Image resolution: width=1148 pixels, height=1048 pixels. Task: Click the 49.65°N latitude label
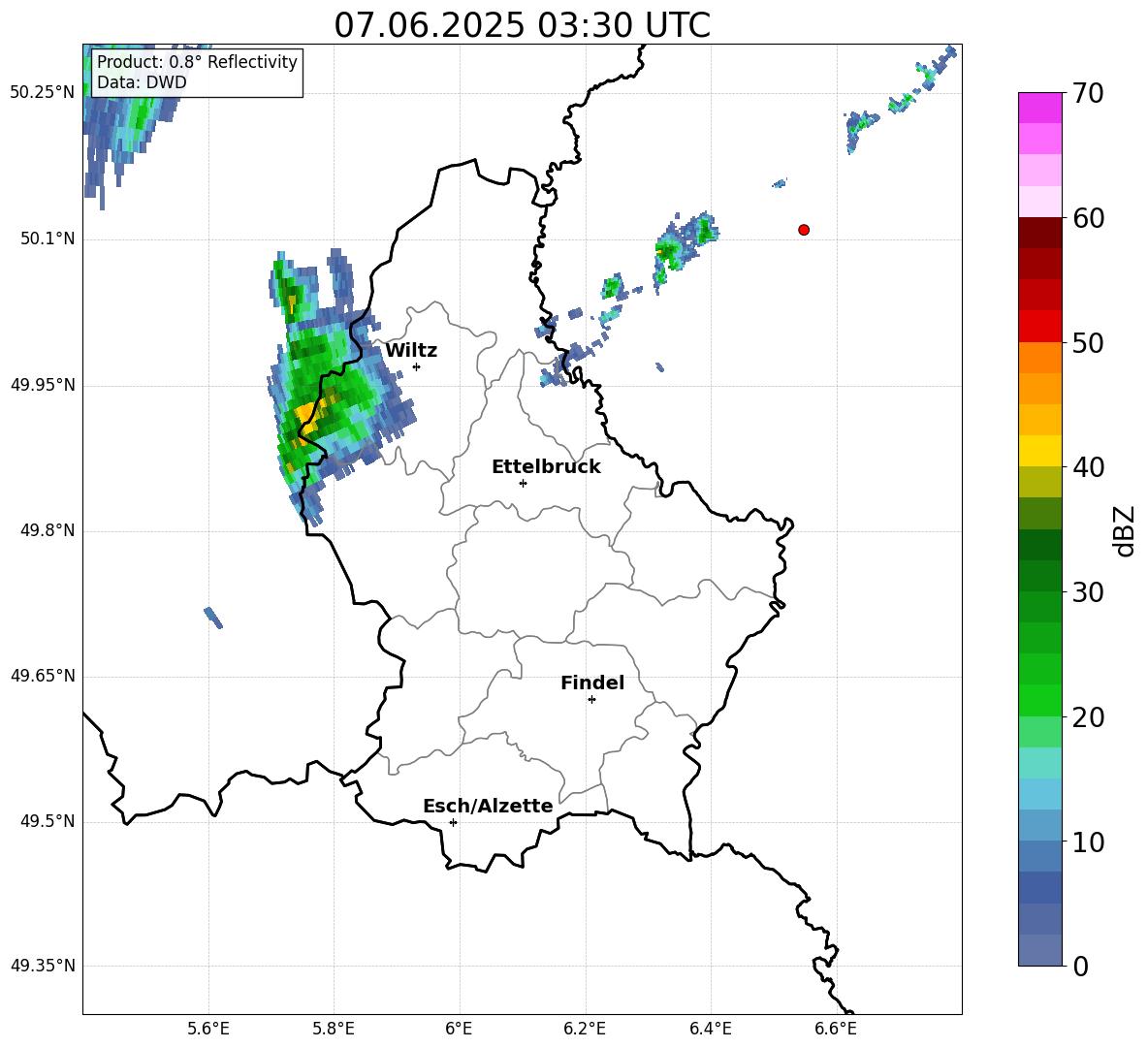[x=43, y=676]
